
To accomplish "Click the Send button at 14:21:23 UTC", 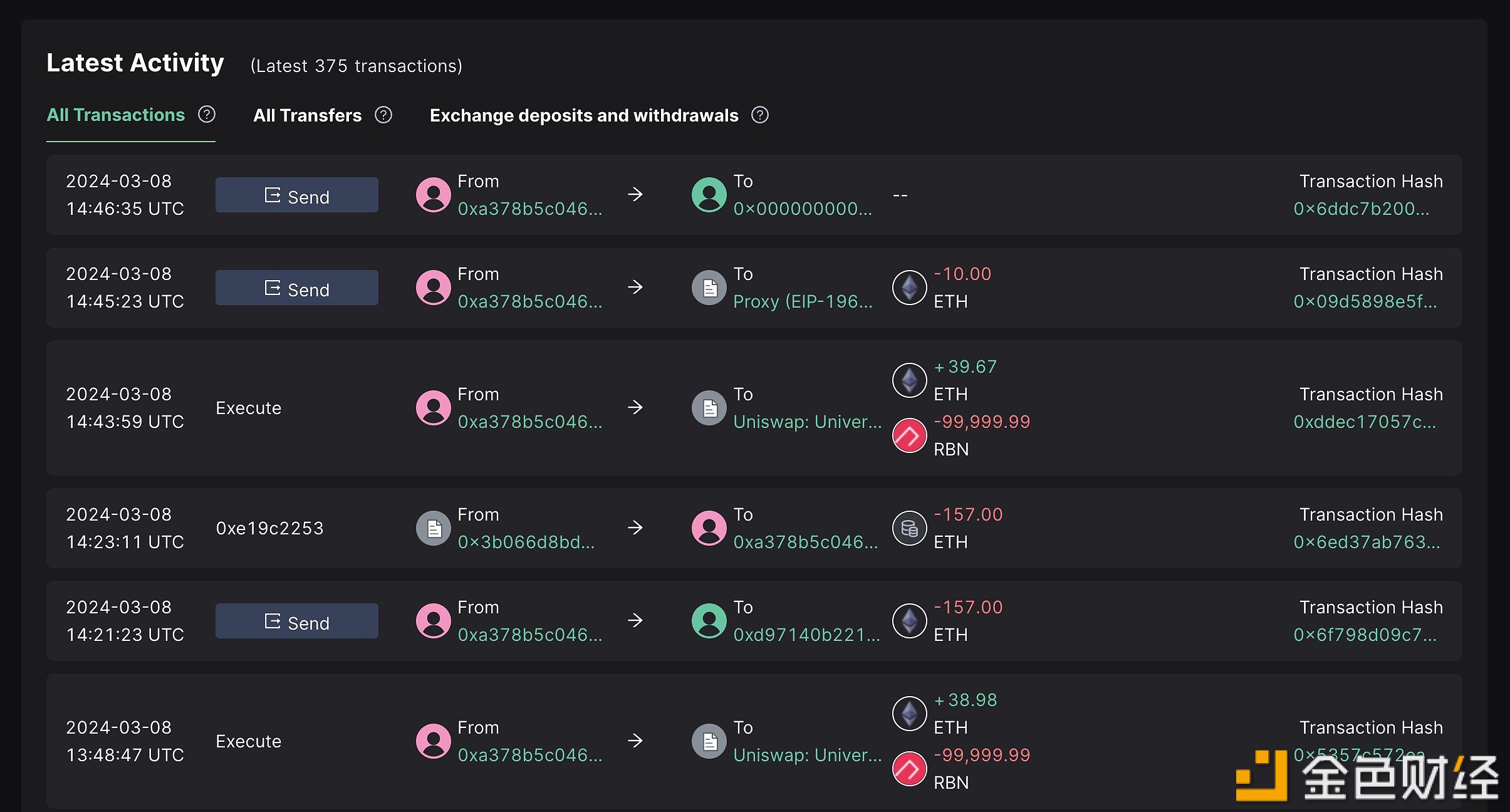I will tap(297, 621).
